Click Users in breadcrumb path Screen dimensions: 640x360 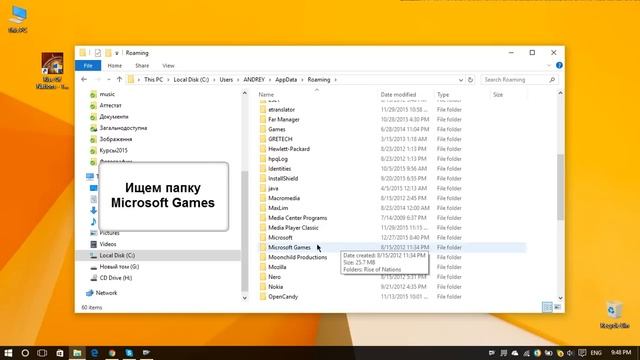point(226,80)
